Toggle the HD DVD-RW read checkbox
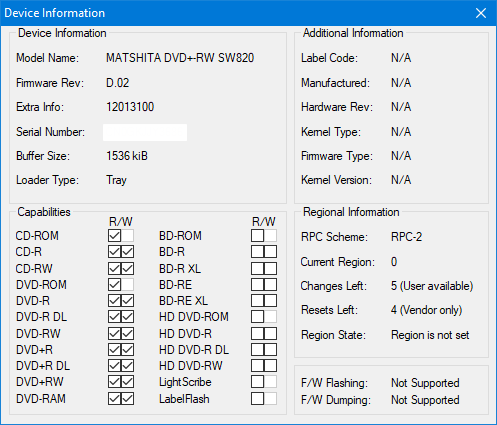Image resolution: width=497 pixels, height=425 pixels. click(257, 366)
